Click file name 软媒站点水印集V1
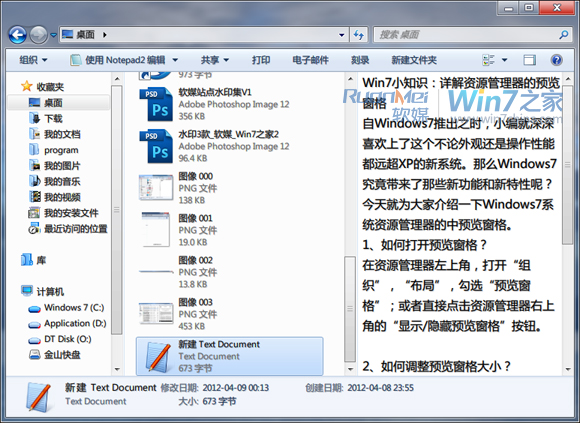 coord(215,92)
